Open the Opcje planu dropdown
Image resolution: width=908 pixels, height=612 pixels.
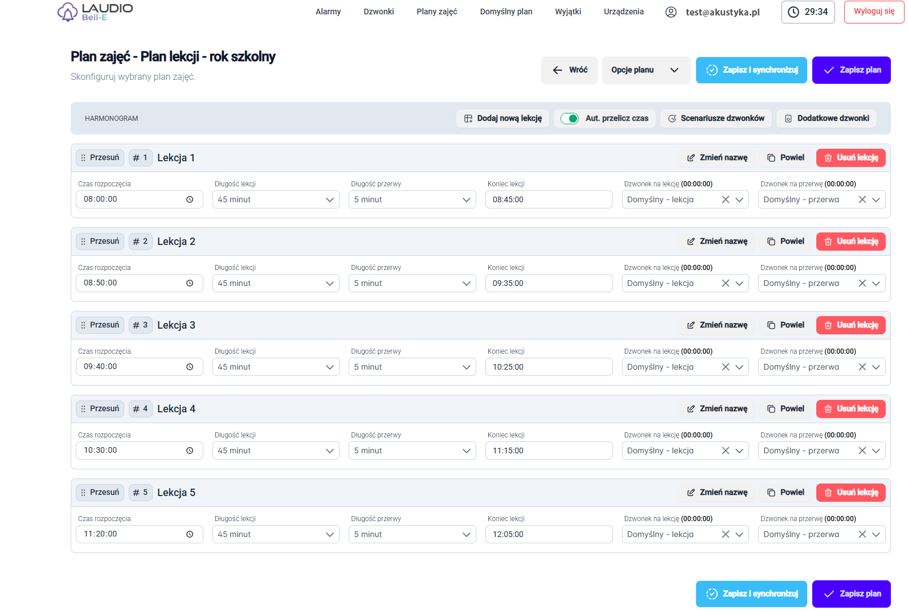[x=645, y=70]
